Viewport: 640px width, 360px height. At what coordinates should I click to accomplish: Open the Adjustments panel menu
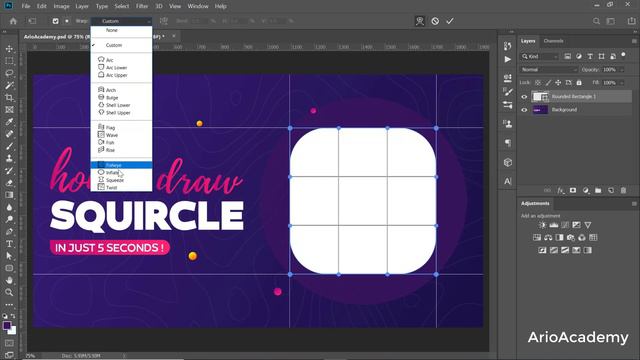[634, 203]
